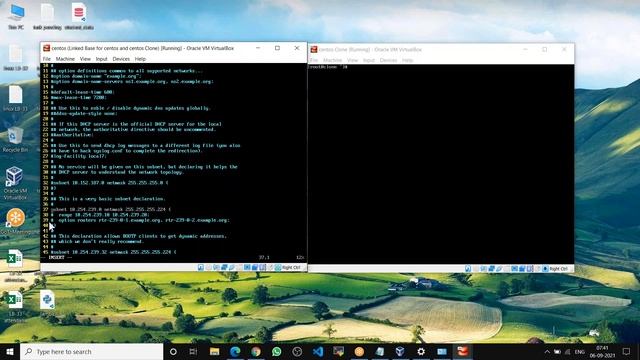Open Task View from taskbar

pyautogui.click(x=193, y=351)
